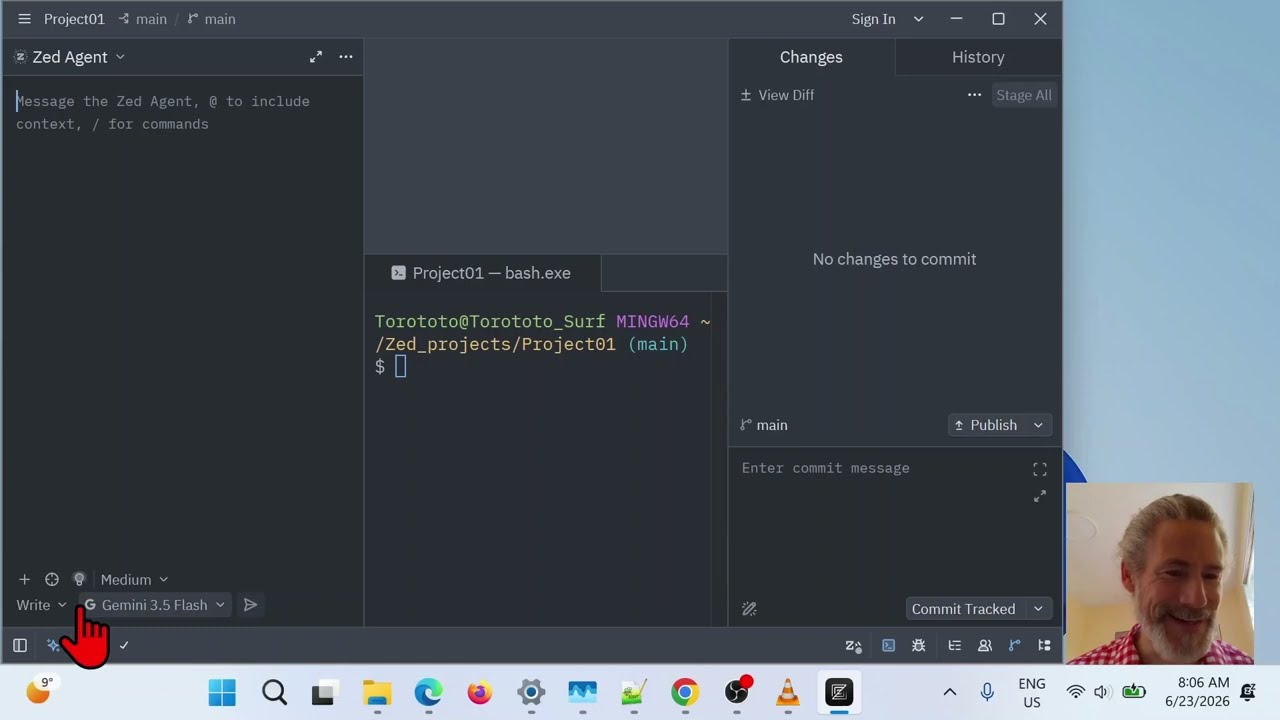Click the Project01 project name in title bar
The width and height of the screenshot is (1280, 720).
click(74, 19)
